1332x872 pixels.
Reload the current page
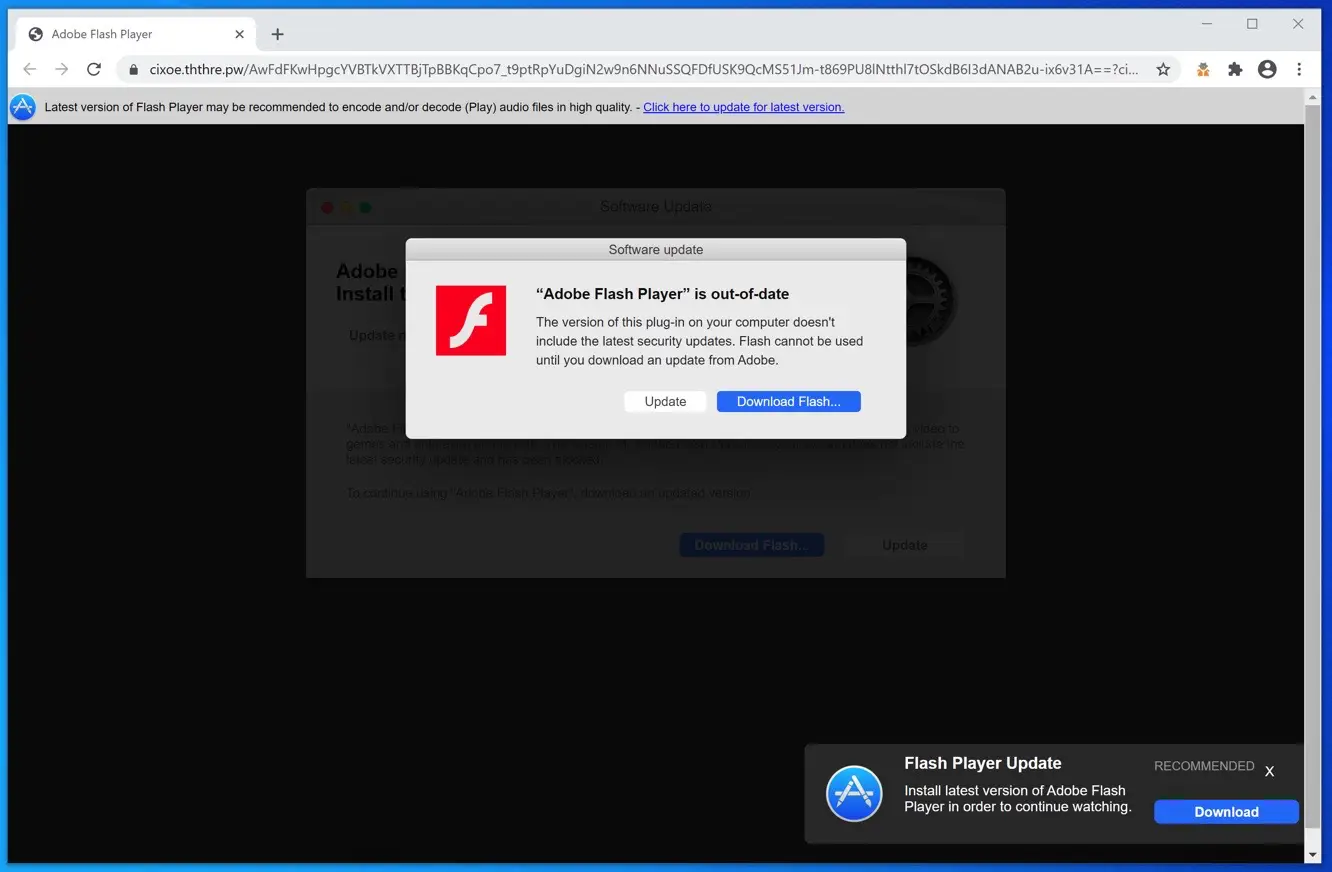(x=94, y=69)
